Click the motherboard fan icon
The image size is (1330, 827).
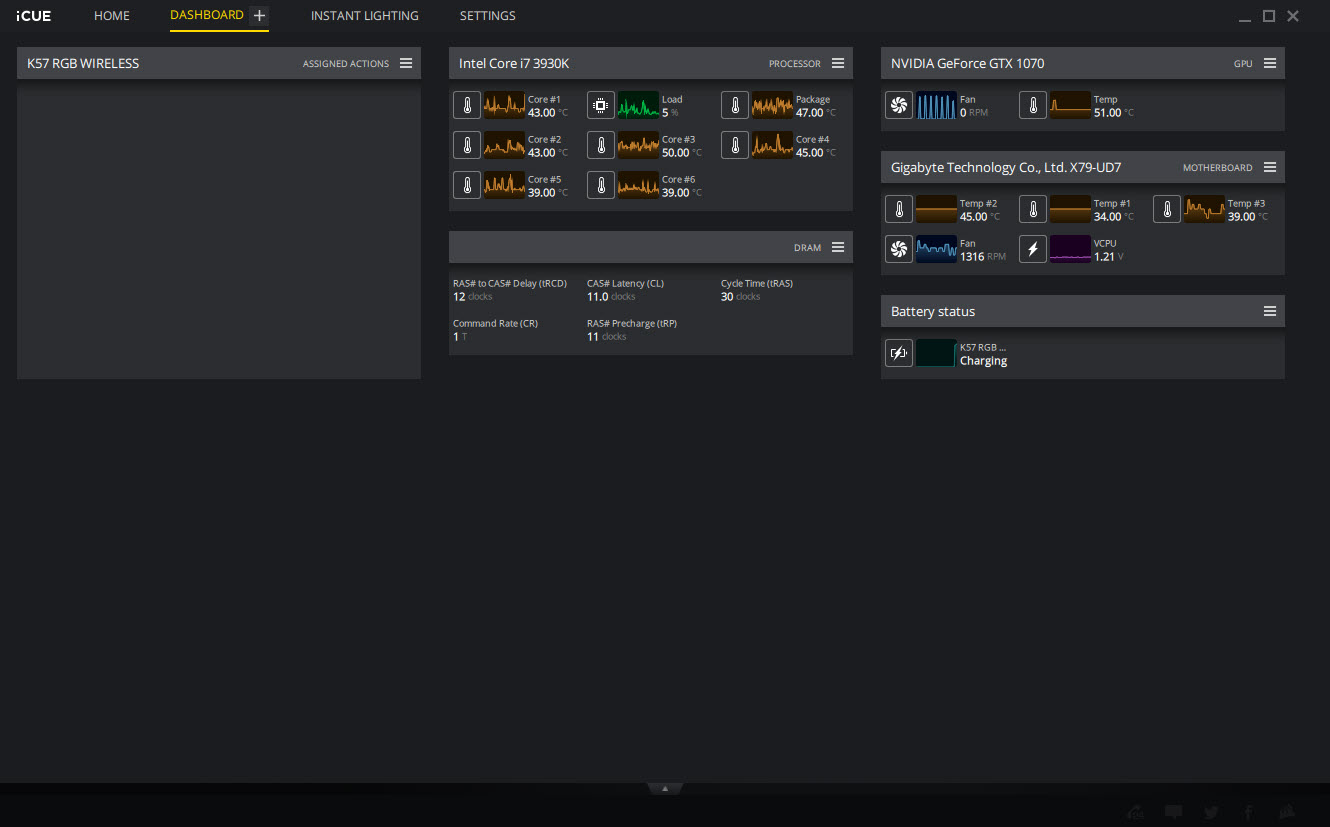click(898, 249)
